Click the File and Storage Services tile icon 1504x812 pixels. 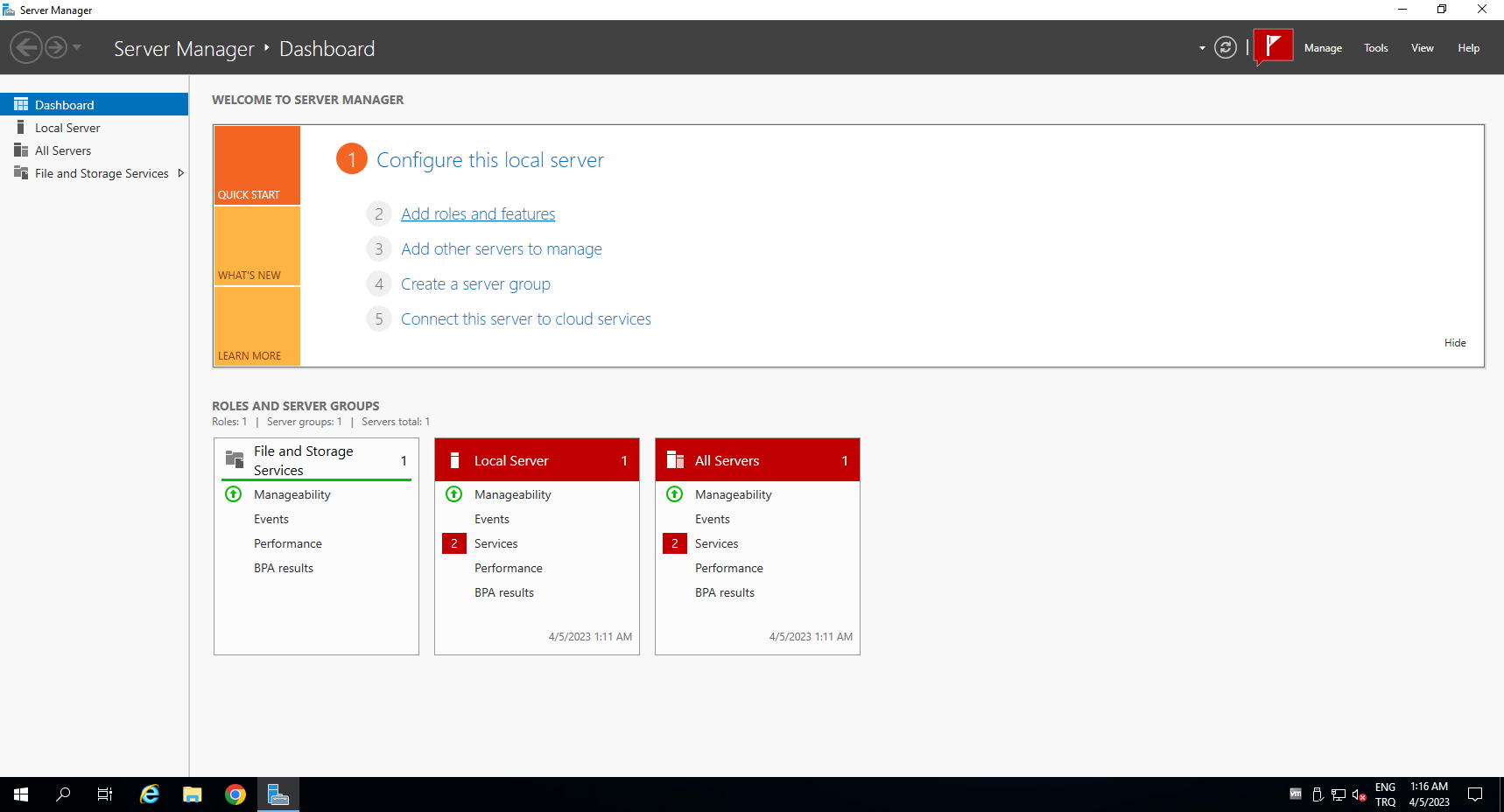(234, 458)
